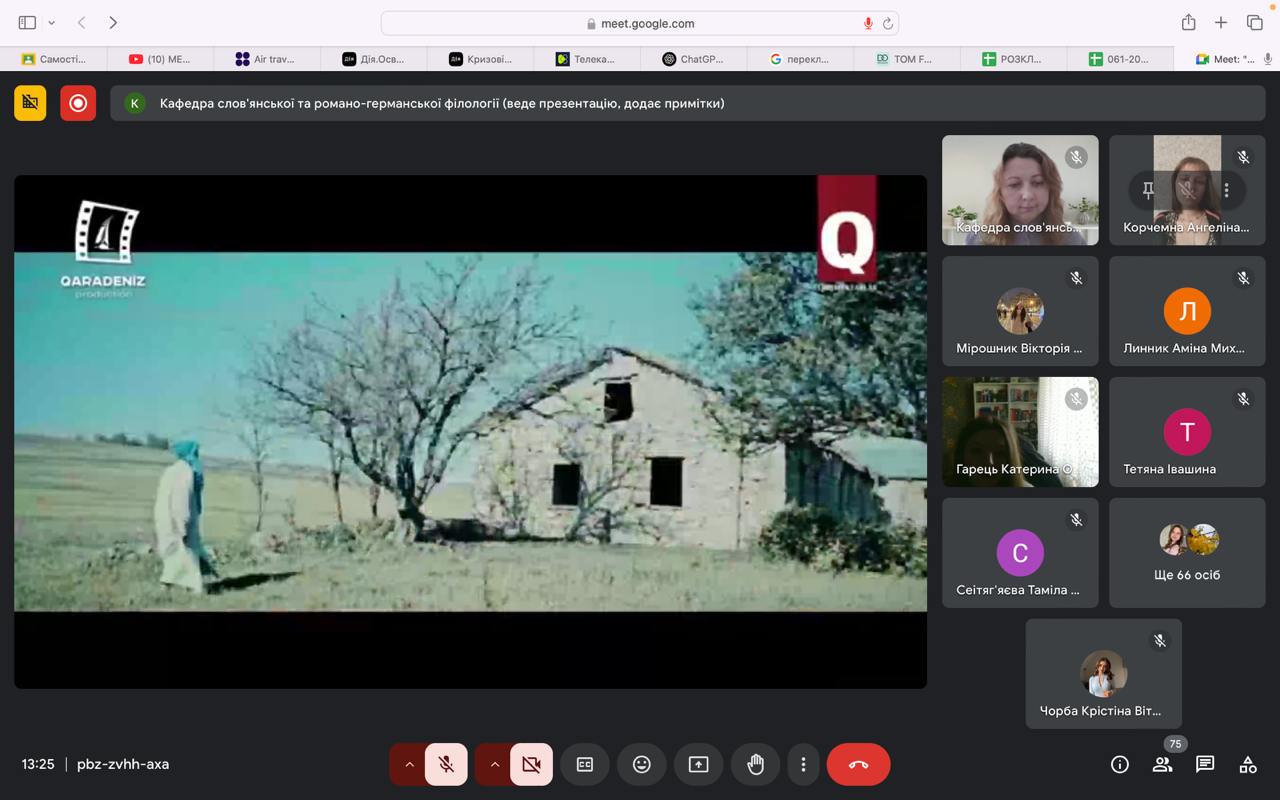Image resolution: width=1280 pixels, height=800 pixels.
Task: Switch to the TOM F... tab
Action: pyautogui.click(x=906, y=59)
